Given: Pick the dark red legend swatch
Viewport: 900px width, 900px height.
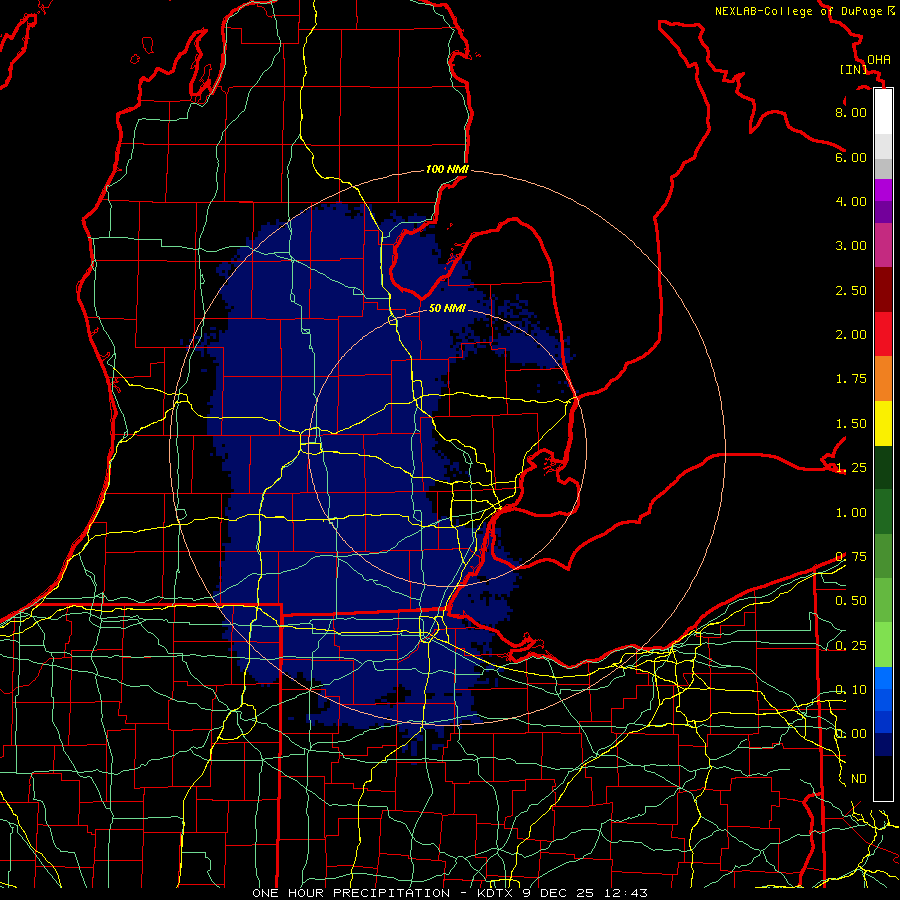Looking at the screenshot, I should click(x=883, y=290).
